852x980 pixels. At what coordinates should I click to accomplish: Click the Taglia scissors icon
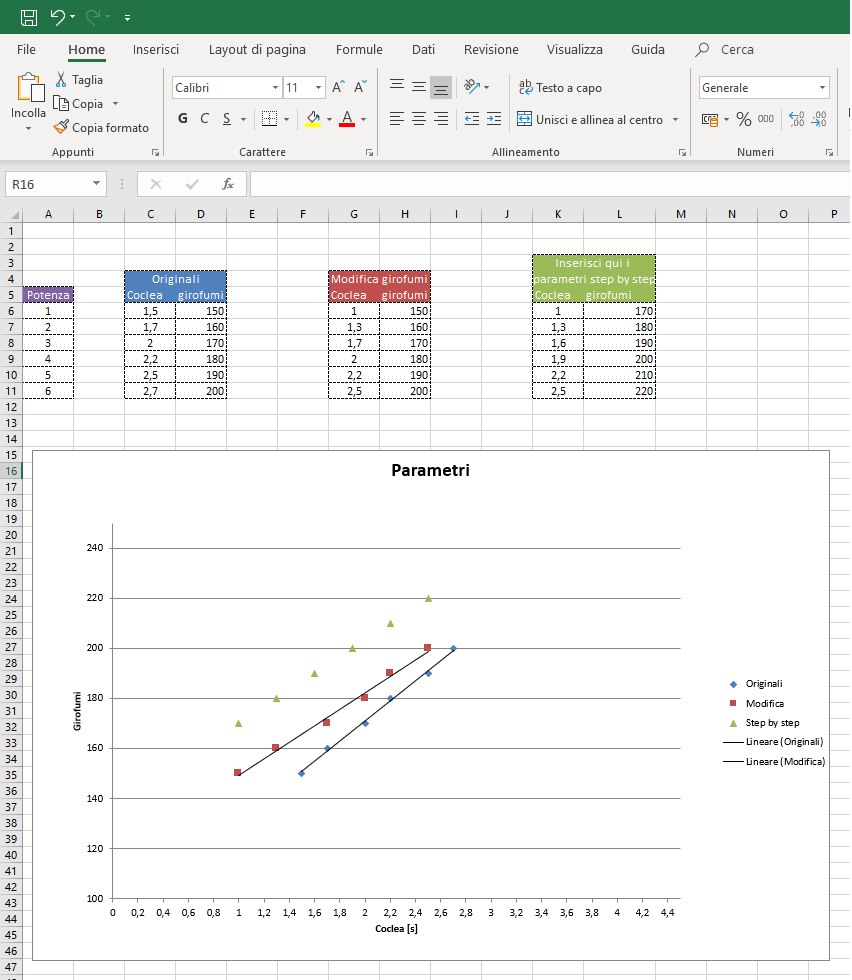pyautogui.click(x=61, y=80)
